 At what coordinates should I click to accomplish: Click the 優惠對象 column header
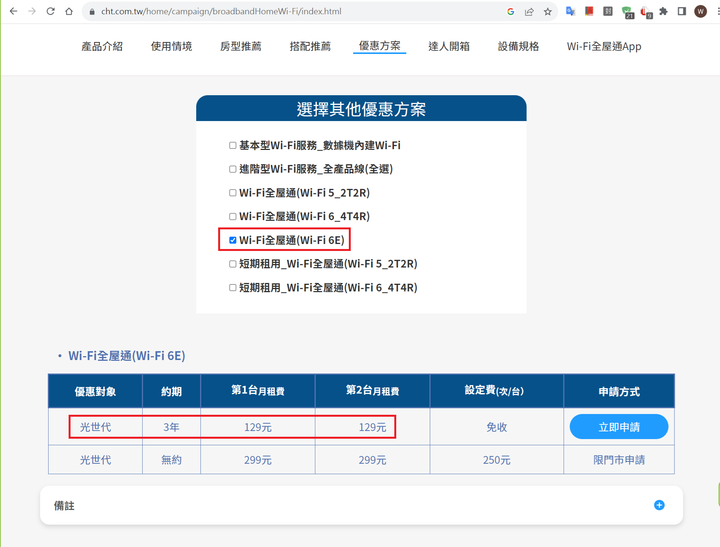click(x=95, y=392)
